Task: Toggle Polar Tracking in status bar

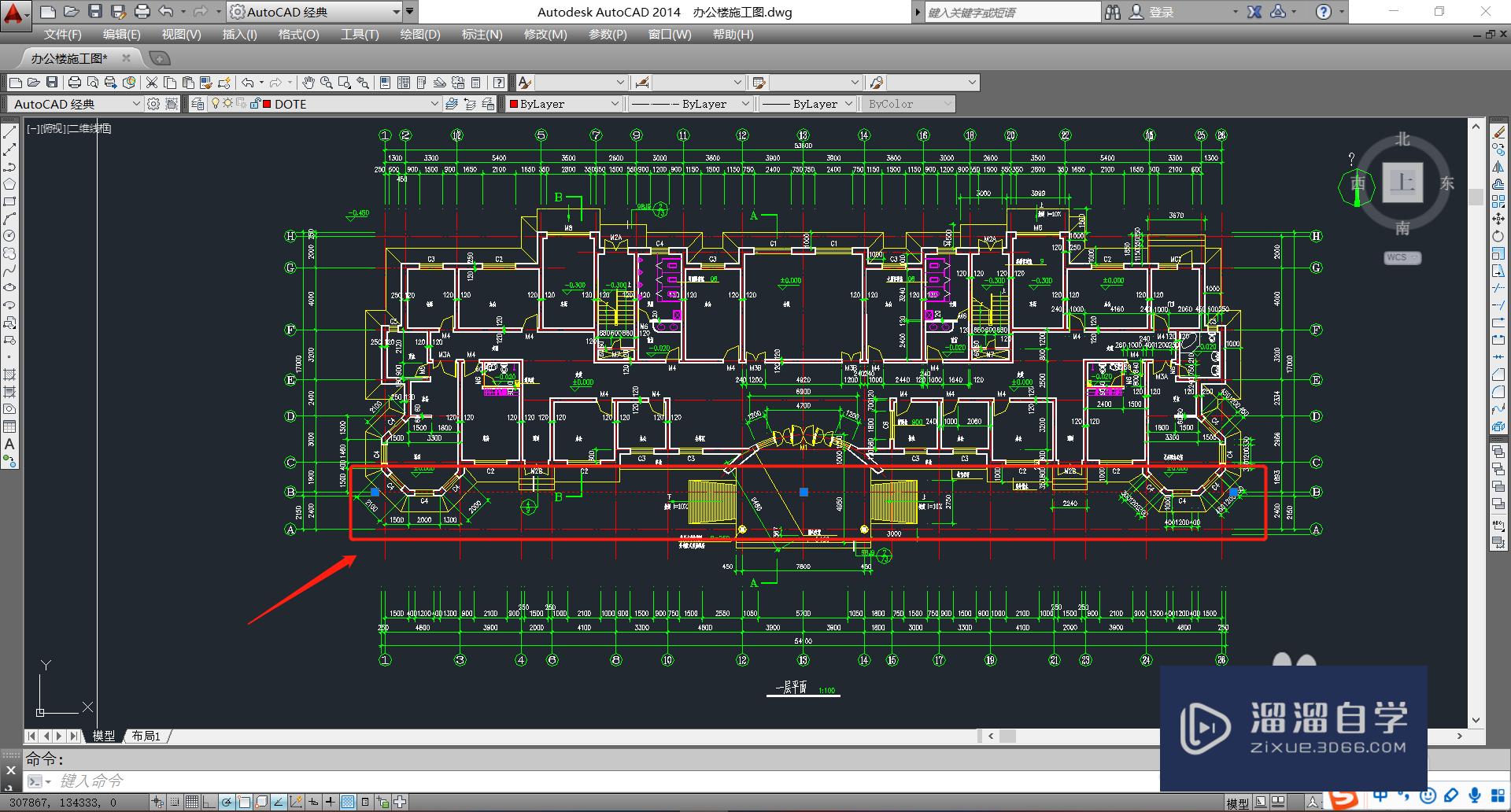Action: (227, 802)
